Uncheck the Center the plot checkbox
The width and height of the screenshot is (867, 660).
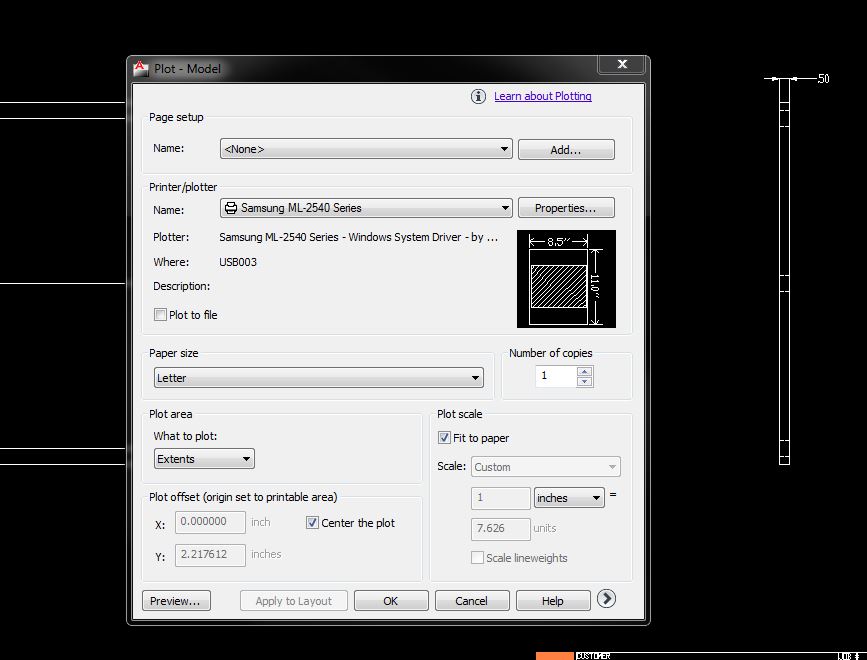click(312, 522)
